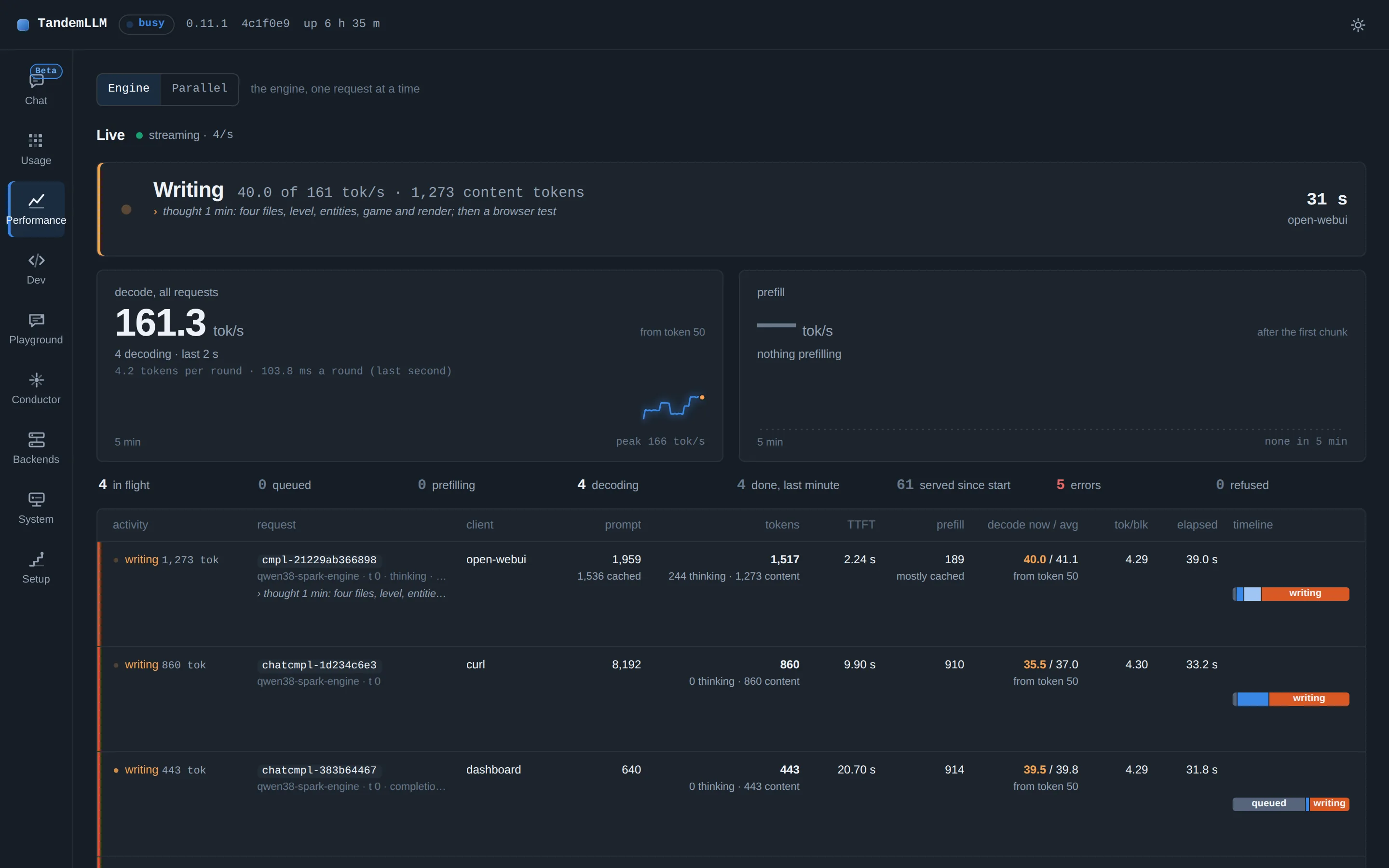Click the curl row timeline writing bar
1389x868 pixels.
pyautogui.click(x=1308, y=699)
